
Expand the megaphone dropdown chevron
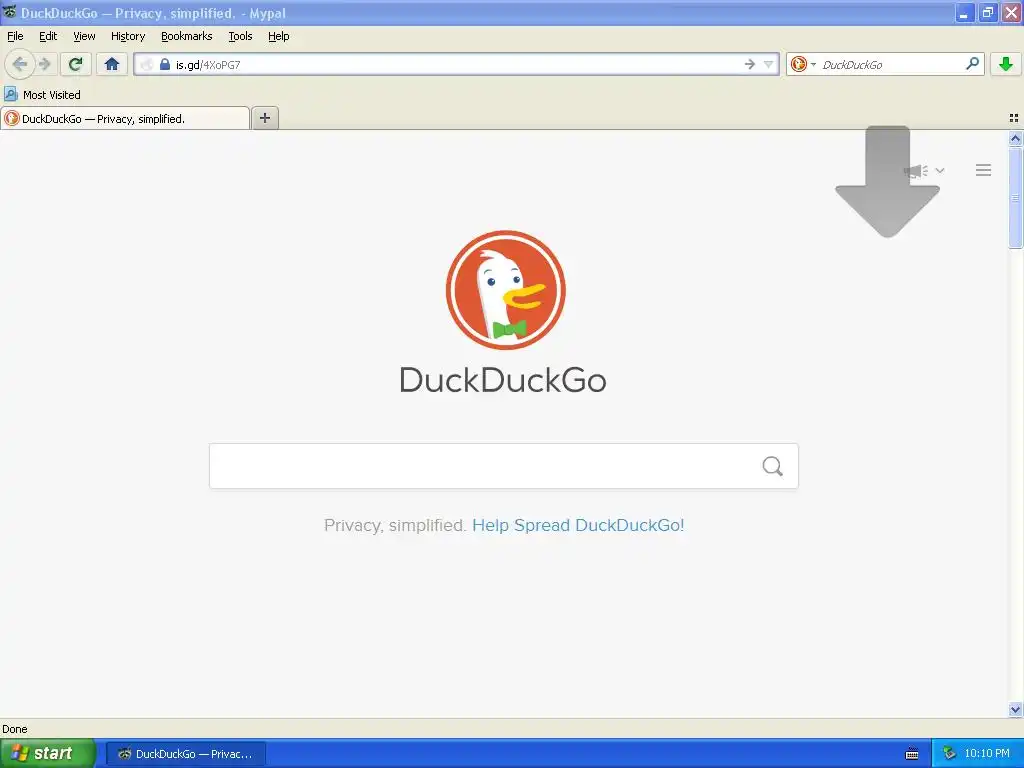[940, 170]
